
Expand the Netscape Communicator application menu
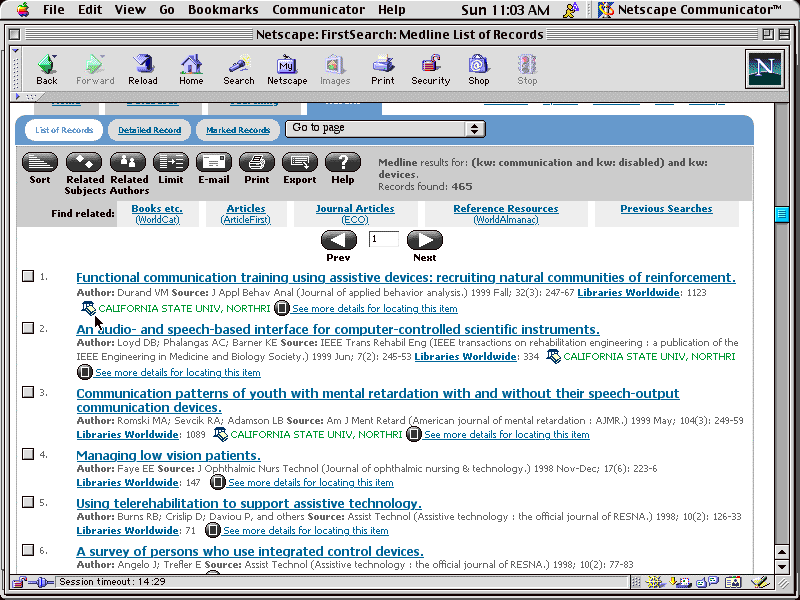[x=689, y=9]
